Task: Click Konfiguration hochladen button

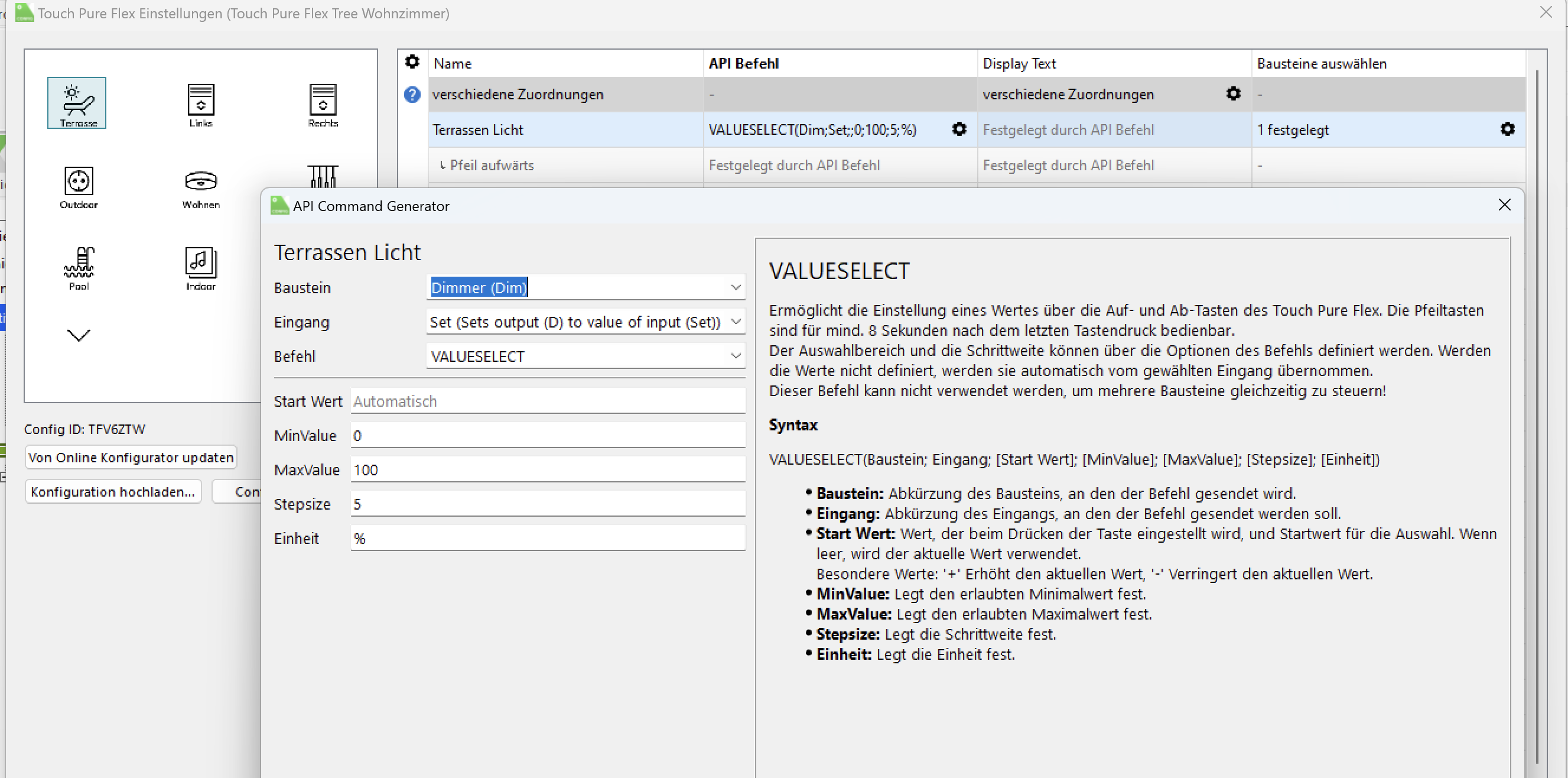Action: pos(113,492)
